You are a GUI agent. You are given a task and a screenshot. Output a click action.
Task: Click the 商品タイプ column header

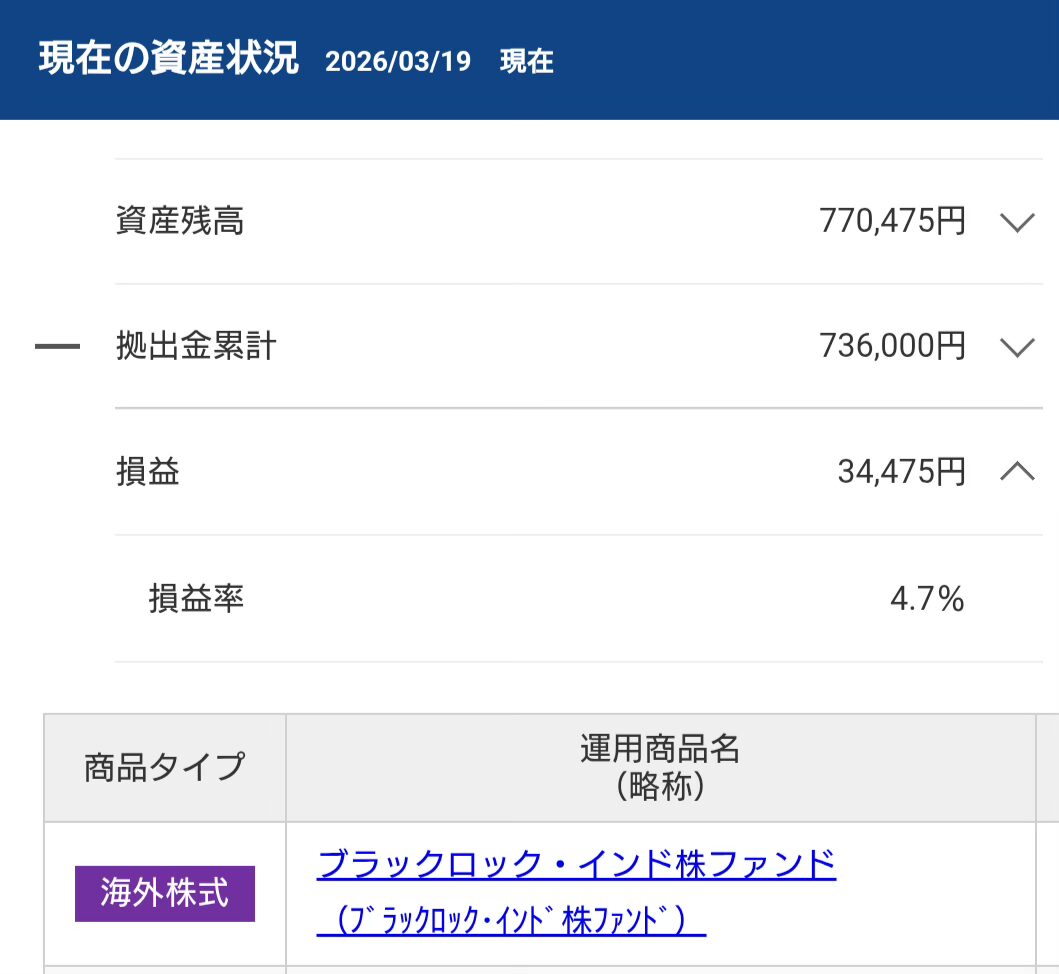point(165,767)
